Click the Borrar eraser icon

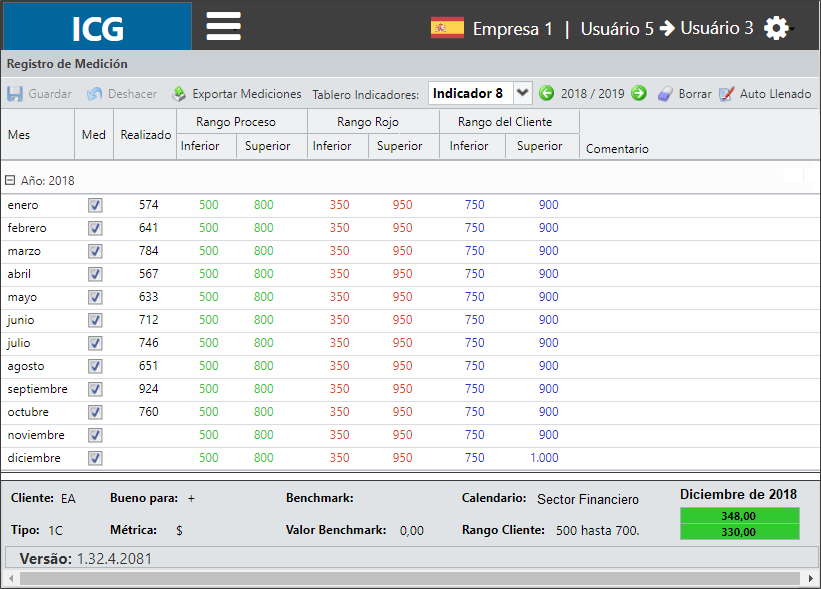[665, 94]
